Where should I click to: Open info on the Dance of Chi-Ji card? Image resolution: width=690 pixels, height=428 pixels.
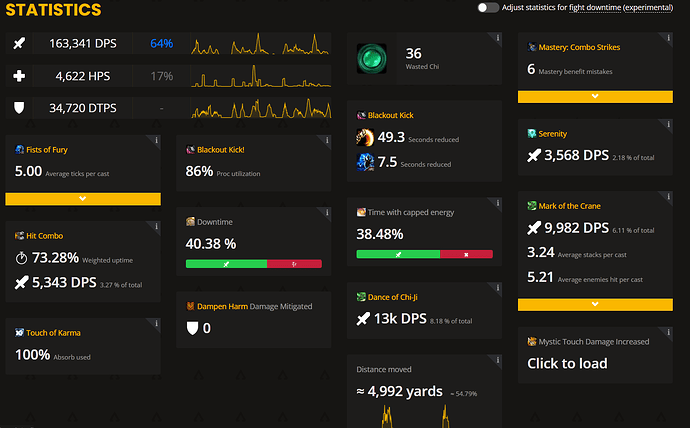[x=497, y=288]
